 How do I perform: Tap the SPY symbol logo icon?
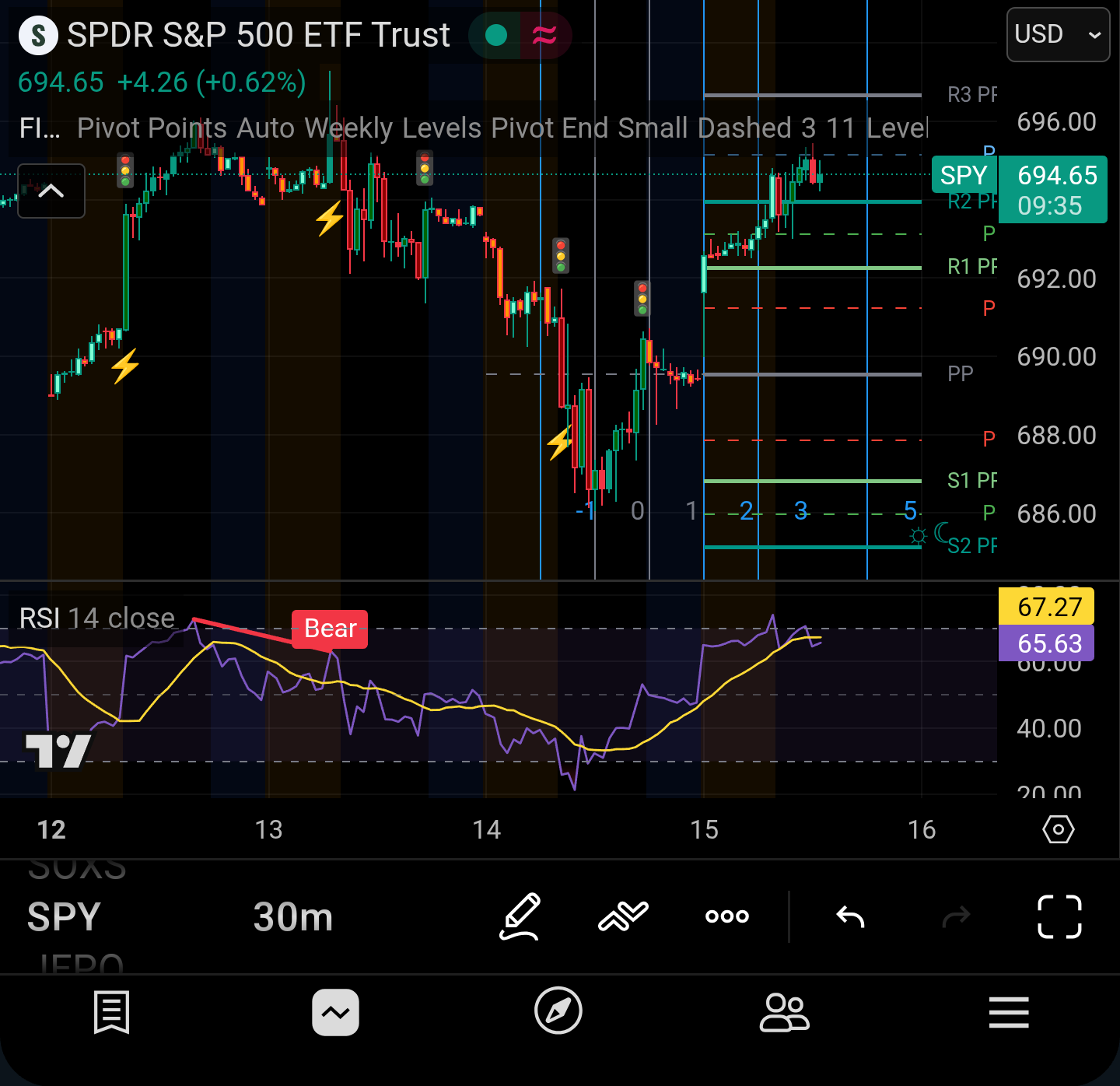coord(38,35)
